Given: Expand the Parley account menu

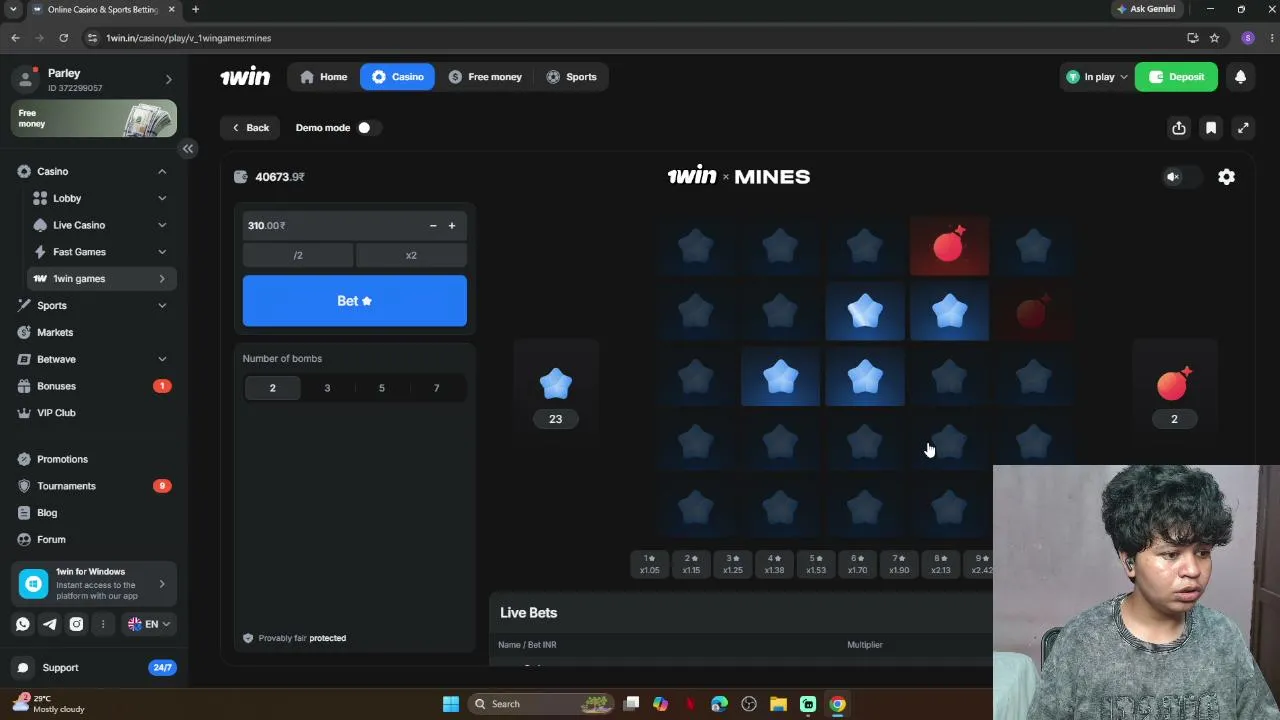Looking at the screenshot, I should click(x=168, y=80).
